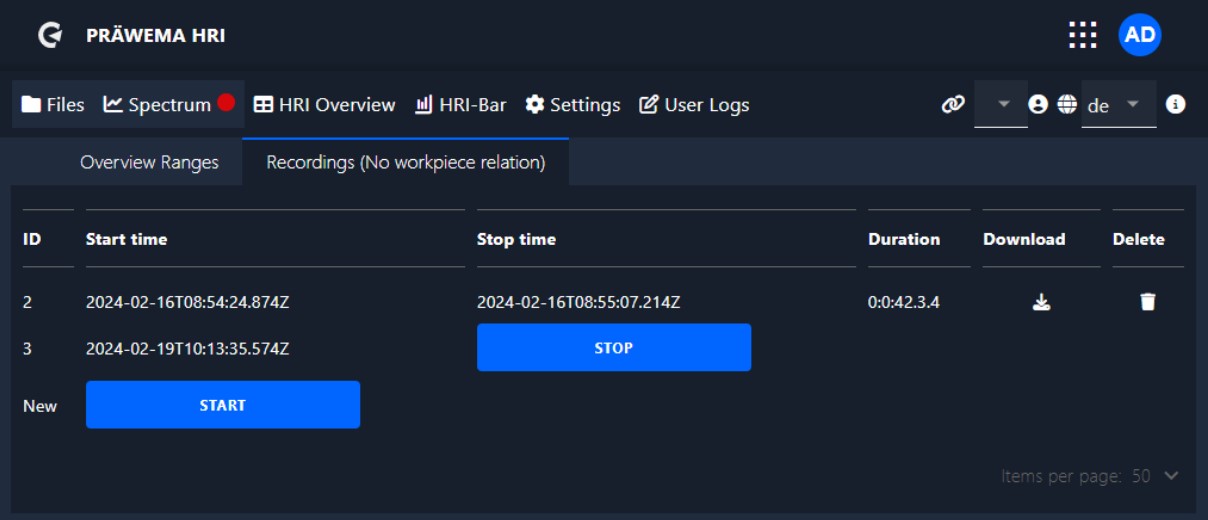Click the AD user avatar
Viewport: 1208px width, 520px height.
(x=1140, y=35)
